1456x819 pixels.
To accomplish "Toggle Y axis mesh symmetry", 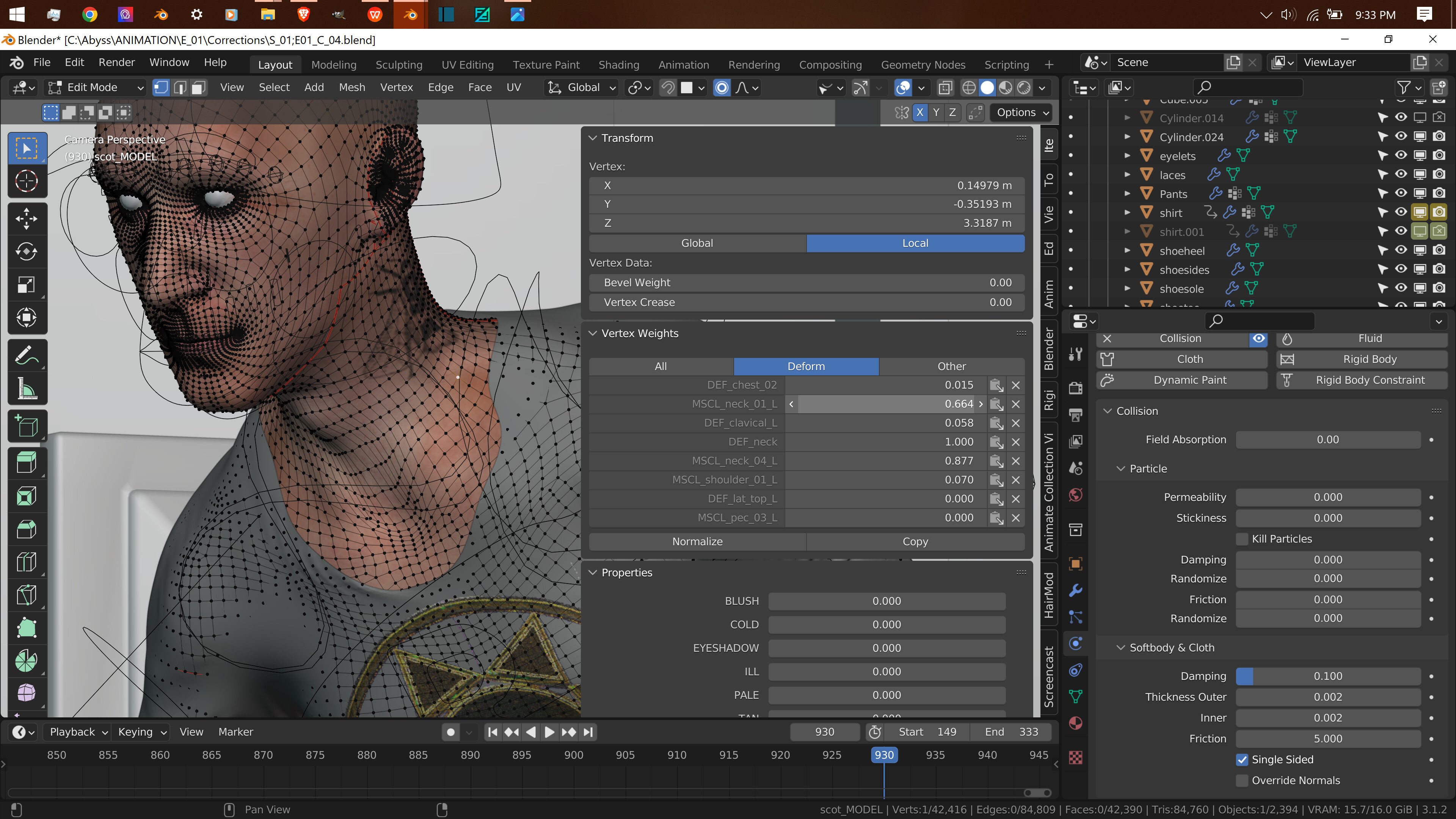I will tap(936, 113).
